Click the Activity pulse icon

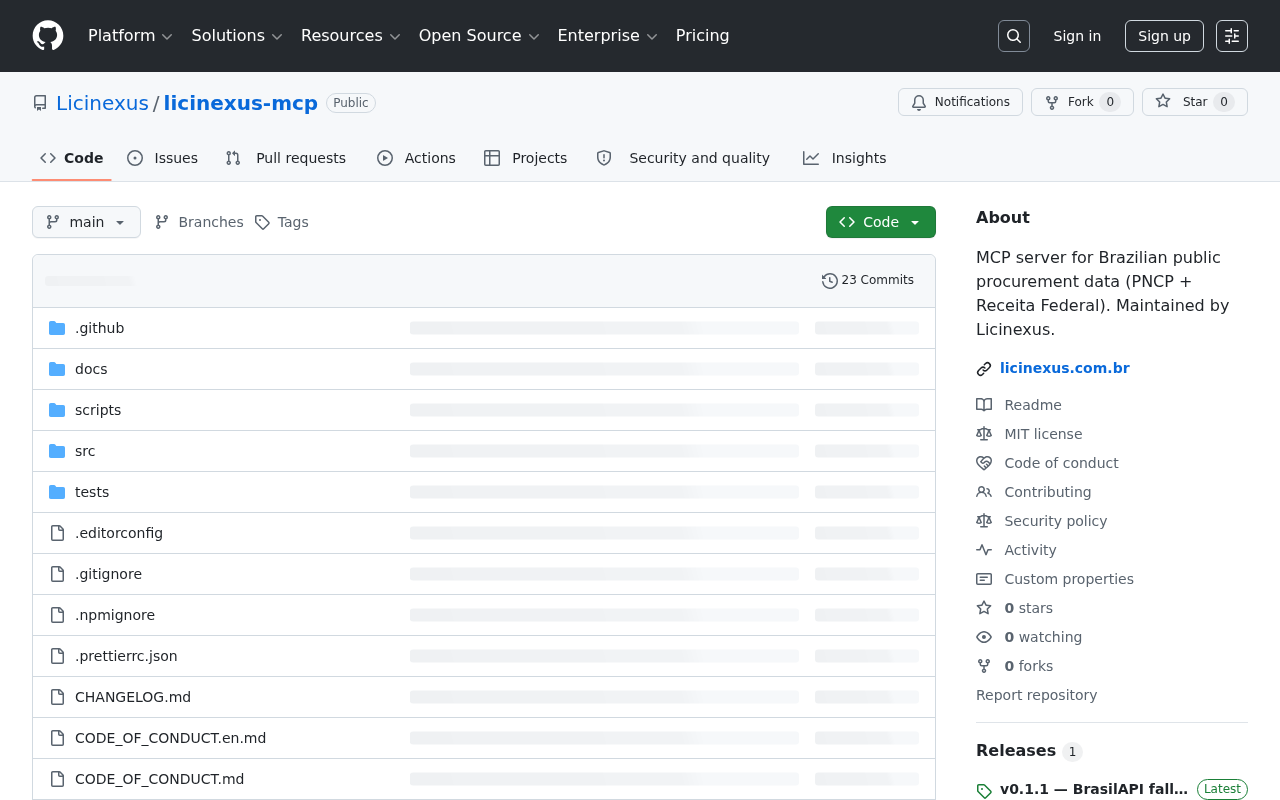click(984, 550)
